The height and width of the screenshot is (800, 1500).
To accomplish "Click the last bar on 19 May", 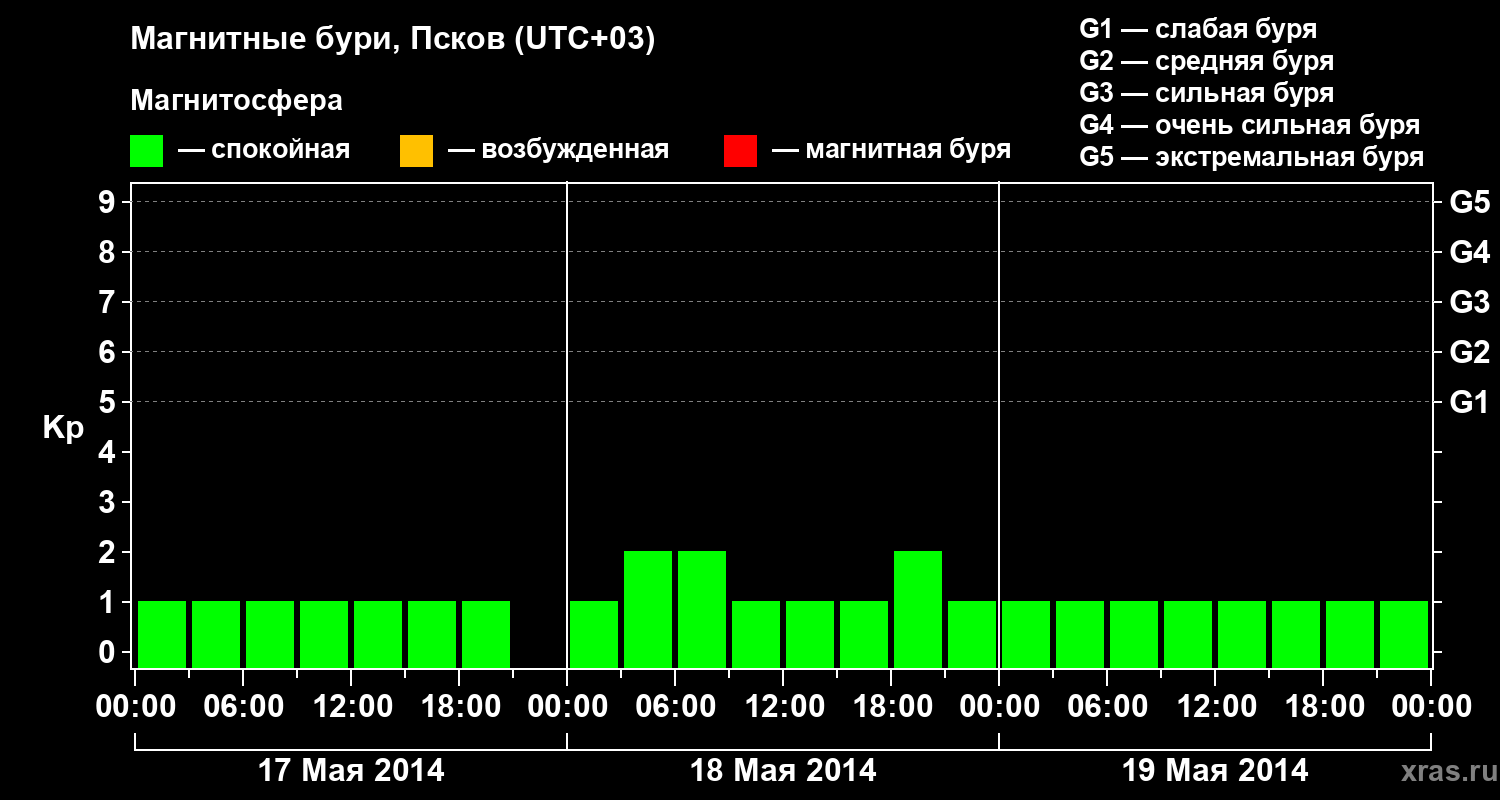I will 1404,634.
